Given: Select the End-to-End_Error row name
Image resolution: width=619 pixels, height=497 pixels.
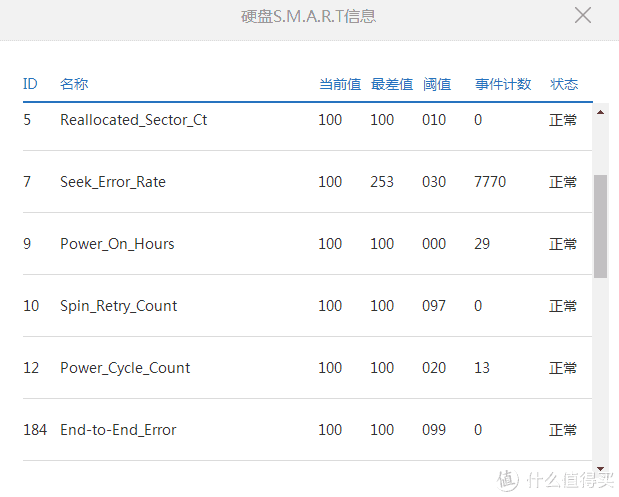Looking at the screenshot, I should coord(118,430).
